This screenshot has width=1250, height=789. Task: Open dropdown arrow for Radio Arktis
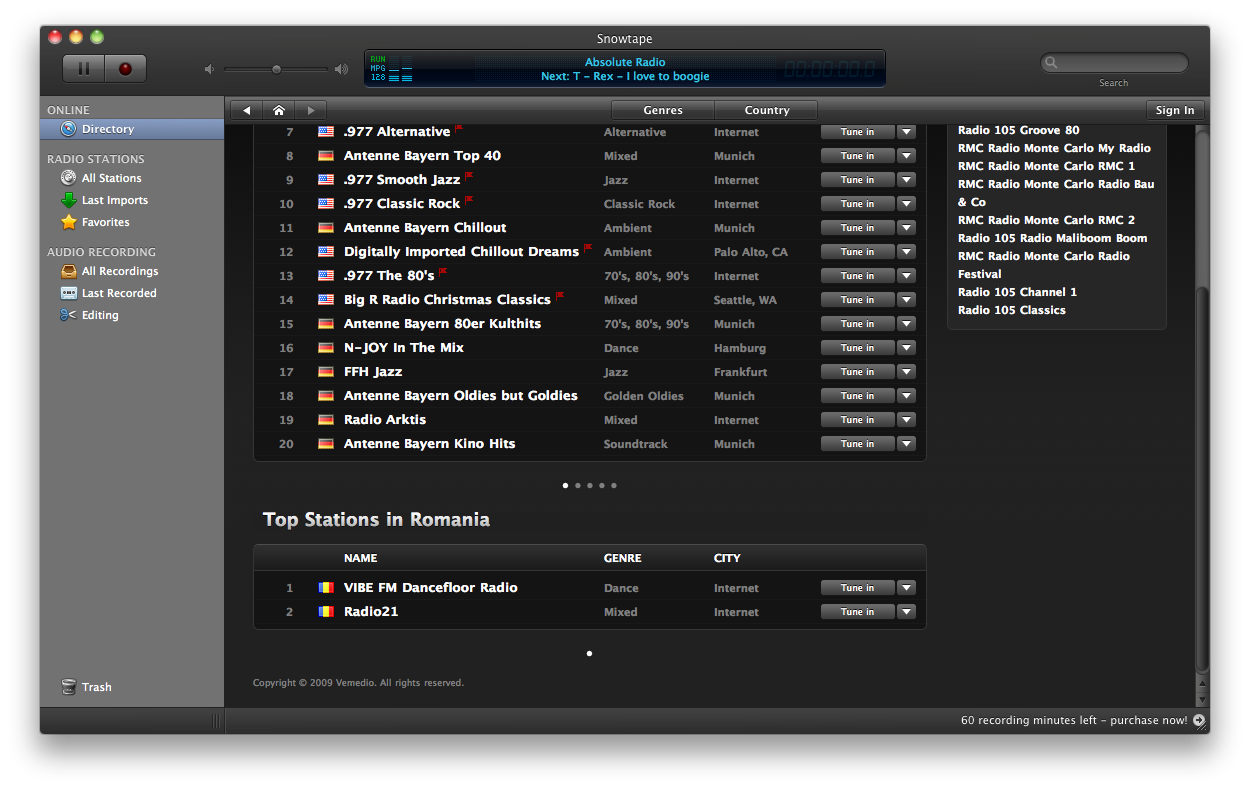906,420
